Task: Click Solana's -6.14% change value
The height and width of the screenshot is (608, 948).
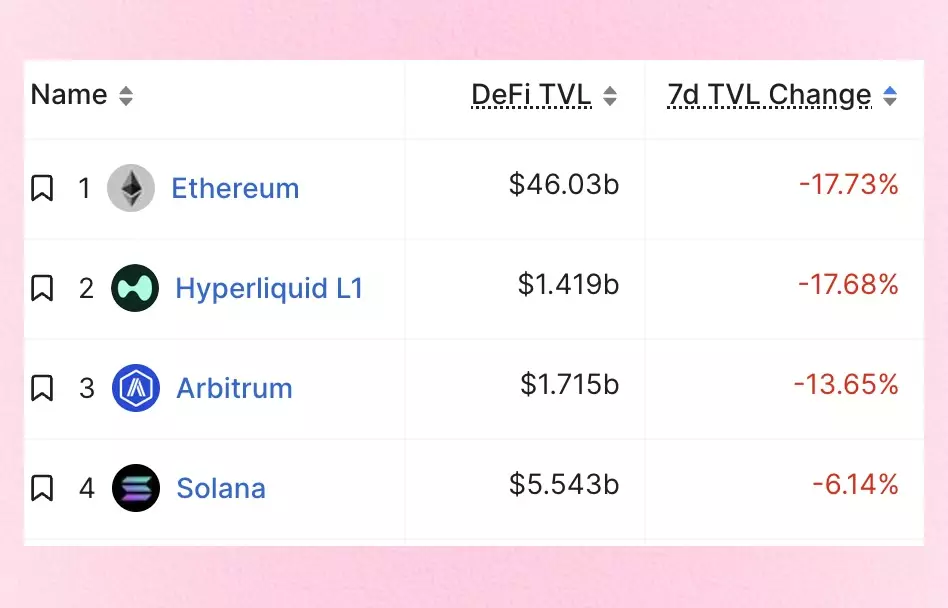Action: pos(855,484)
